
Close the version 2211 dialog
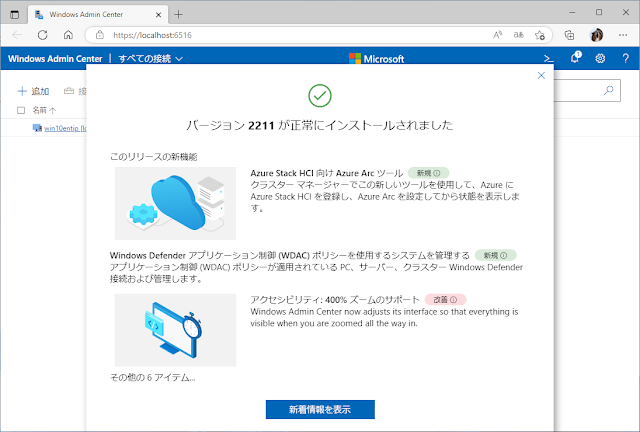[541, 76]
